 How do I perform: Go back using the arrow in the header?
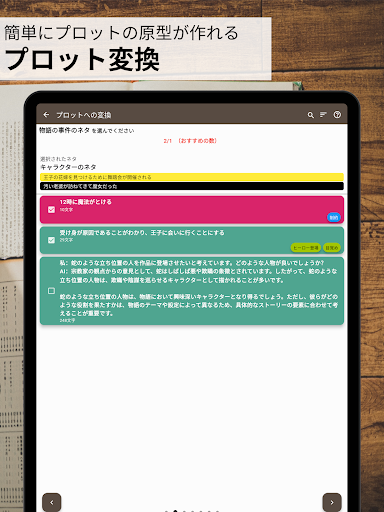pos(46,115)
